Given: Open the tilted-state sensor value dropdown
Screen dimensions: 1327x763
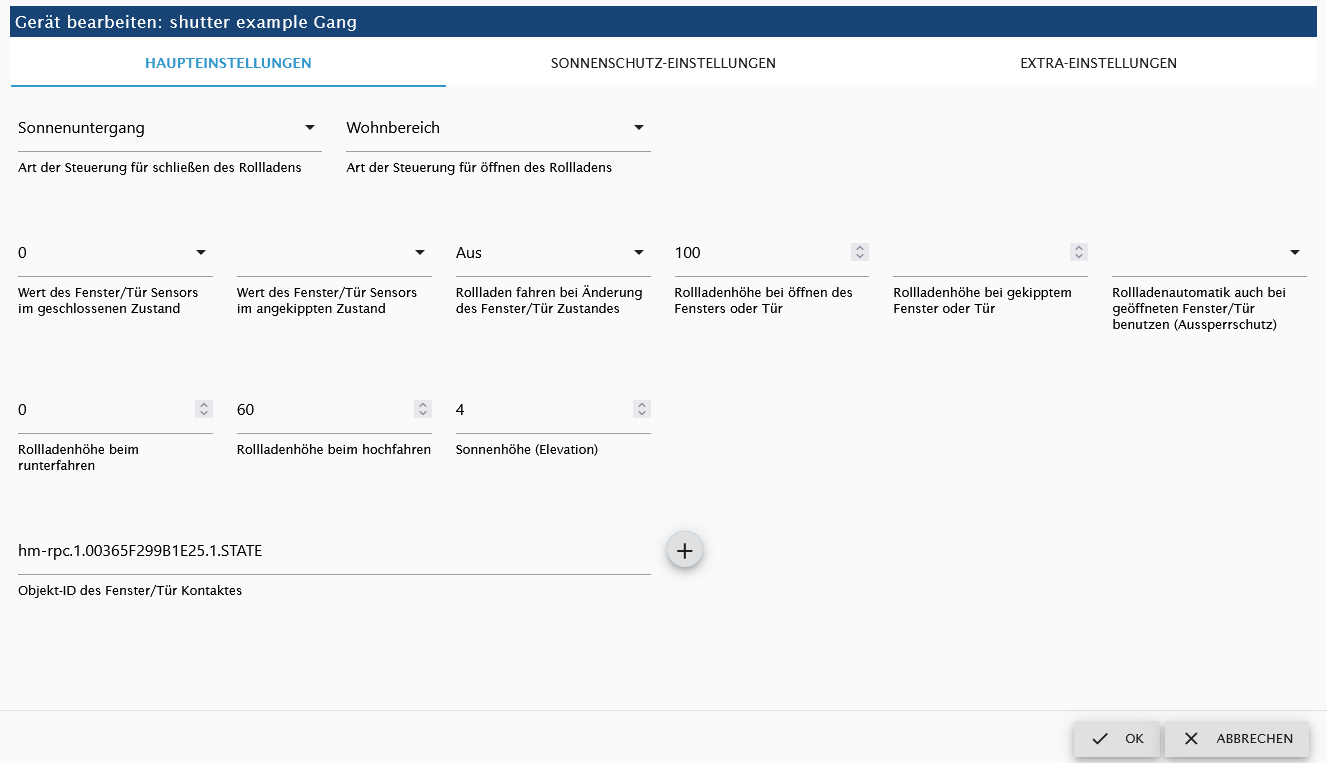Looking at the screenshot, I should [334, 253].
